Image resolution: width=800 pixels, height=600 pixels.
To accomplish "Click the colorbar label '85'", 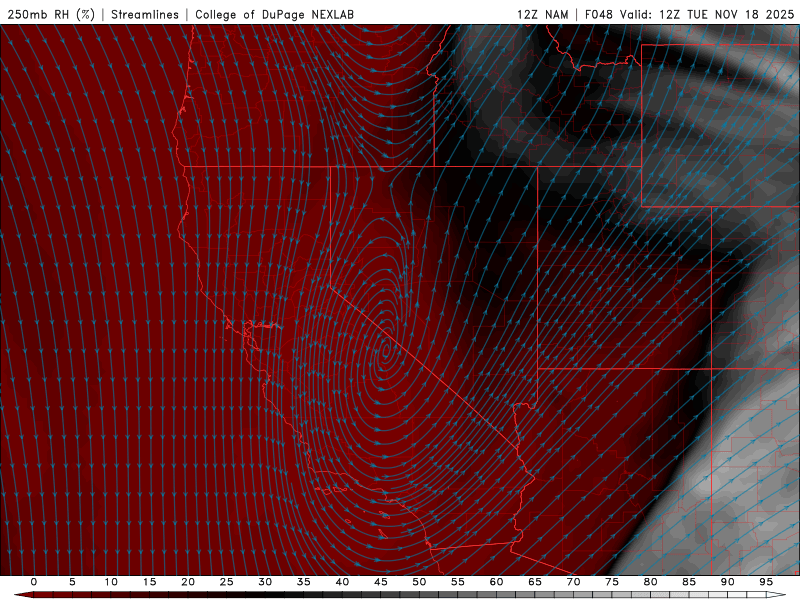I will [x=689, y=582].
